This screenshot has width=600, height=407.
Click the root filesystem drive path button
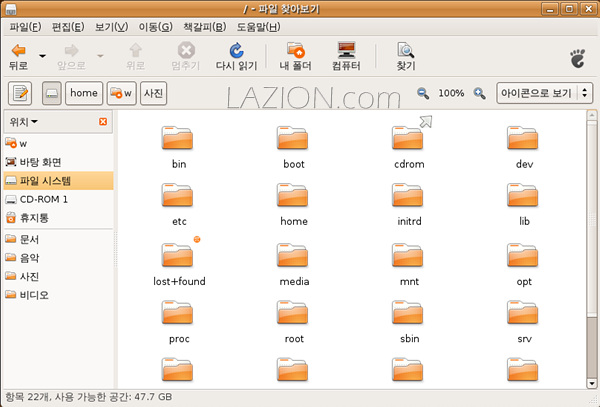[52, 93]
